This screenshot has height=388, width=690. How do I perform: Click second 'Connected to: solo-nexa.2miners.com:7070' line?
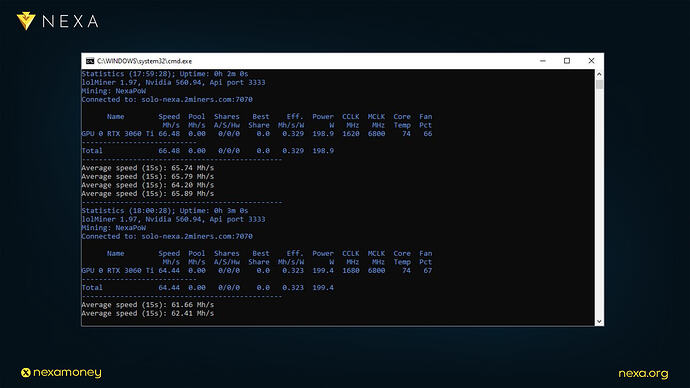click(x=167, y=236)
